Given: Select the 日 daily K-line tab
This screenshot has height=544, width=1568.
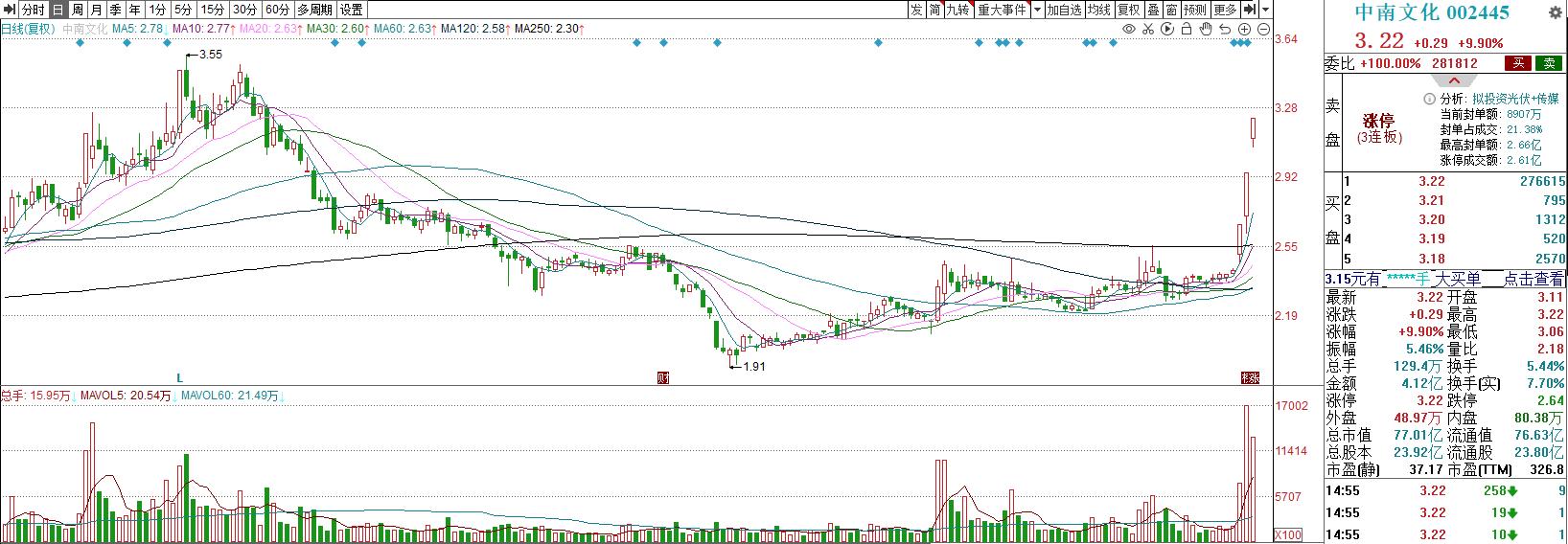Looking at the screenshot, I should [58, 10].
